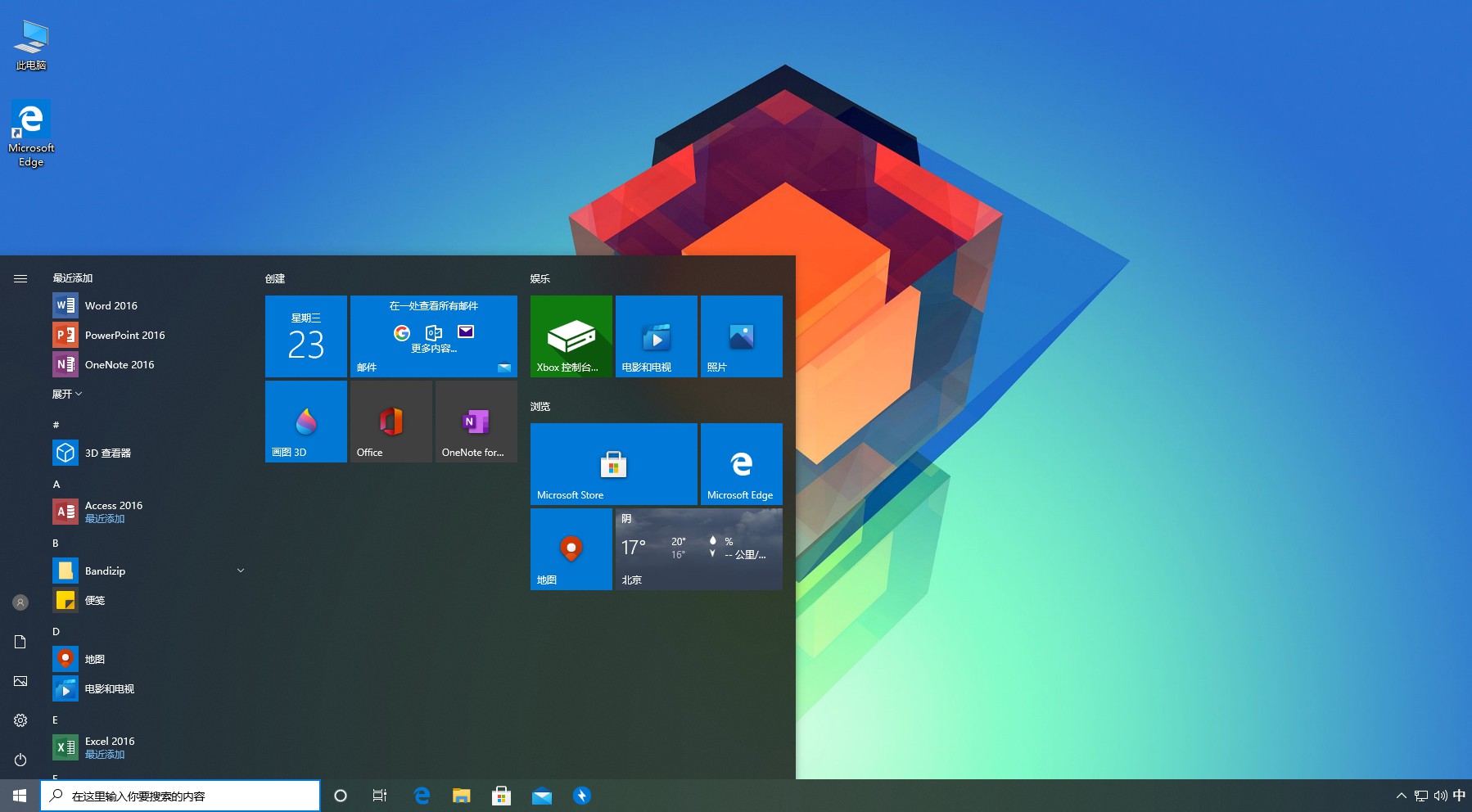This screenshot has height=812, width=1472.
Task: Open Task View on the taskbar
Action: pos(380,796)
